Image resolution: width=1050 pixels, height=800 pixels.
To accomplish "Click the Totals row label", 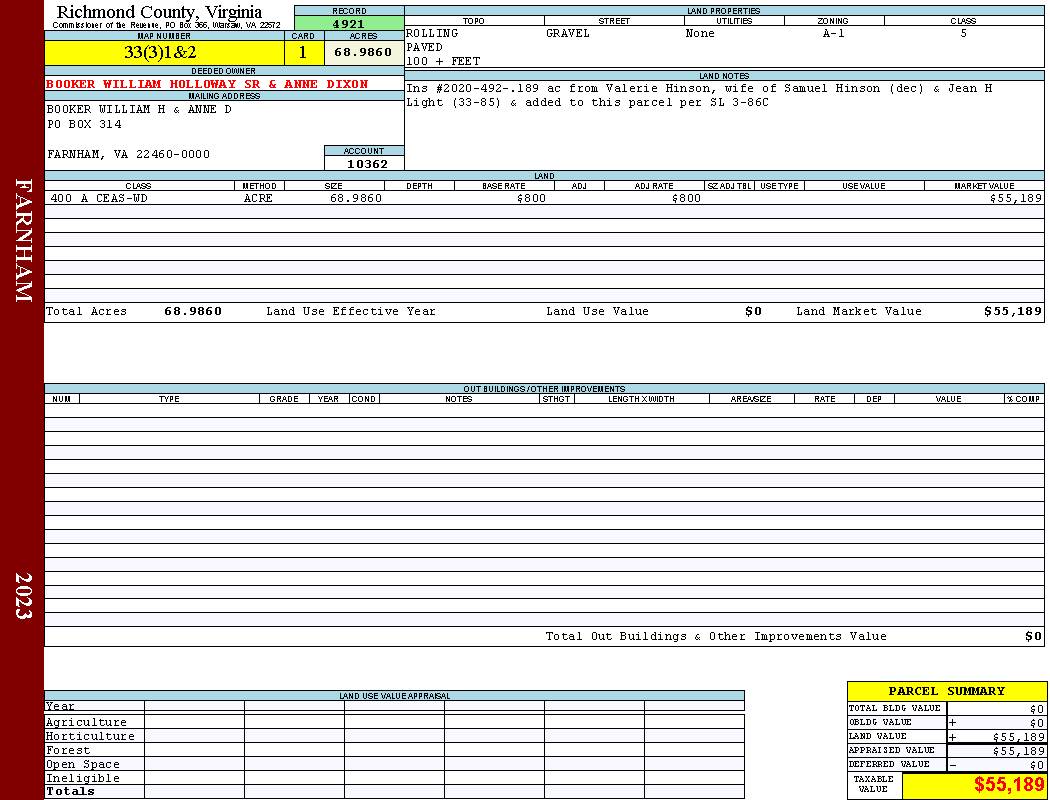I will coord(70,791).
